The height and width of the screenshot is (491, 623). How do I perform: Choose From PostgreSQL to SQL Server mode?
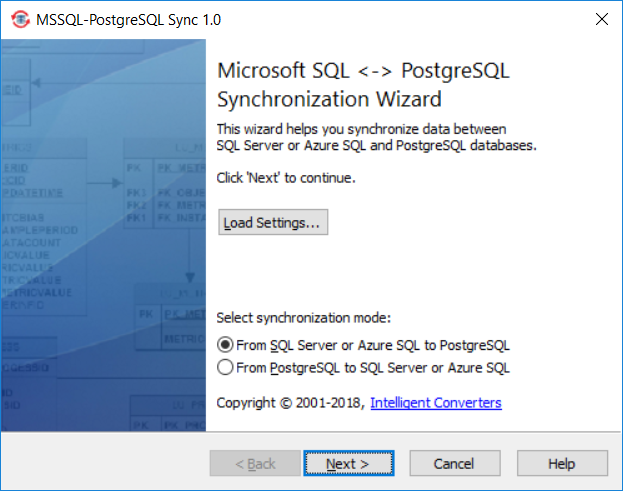pyautogui.click(x=226, y=368)
